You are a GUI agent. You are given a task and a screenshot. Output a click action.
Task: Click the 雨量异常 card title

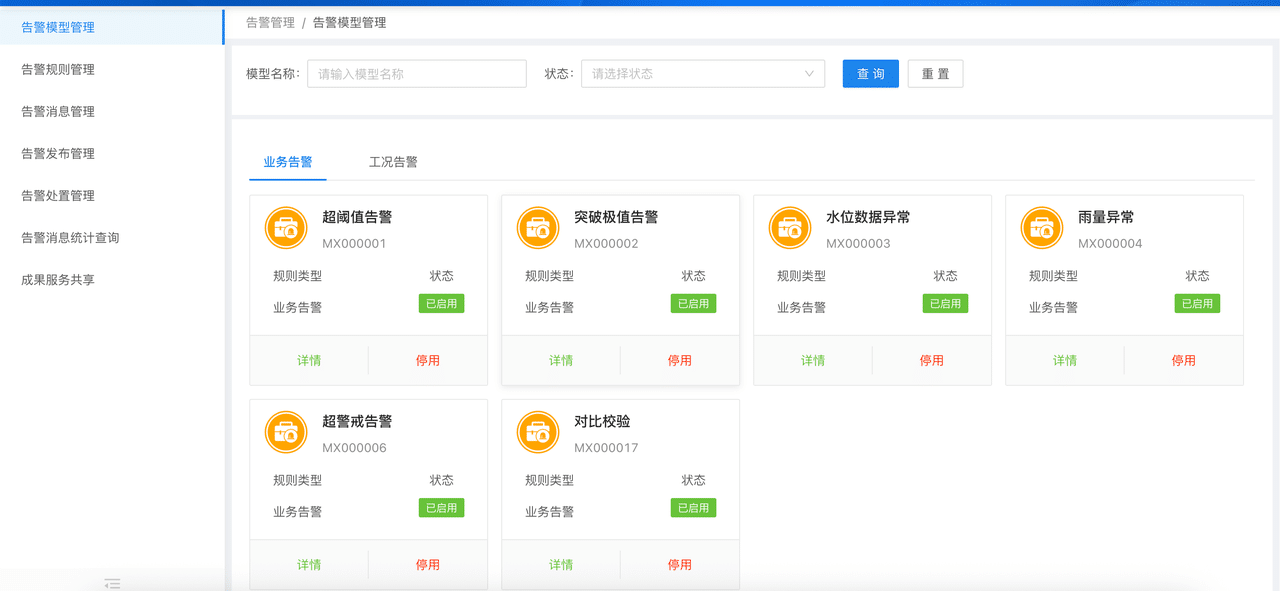click(1106, 217)
